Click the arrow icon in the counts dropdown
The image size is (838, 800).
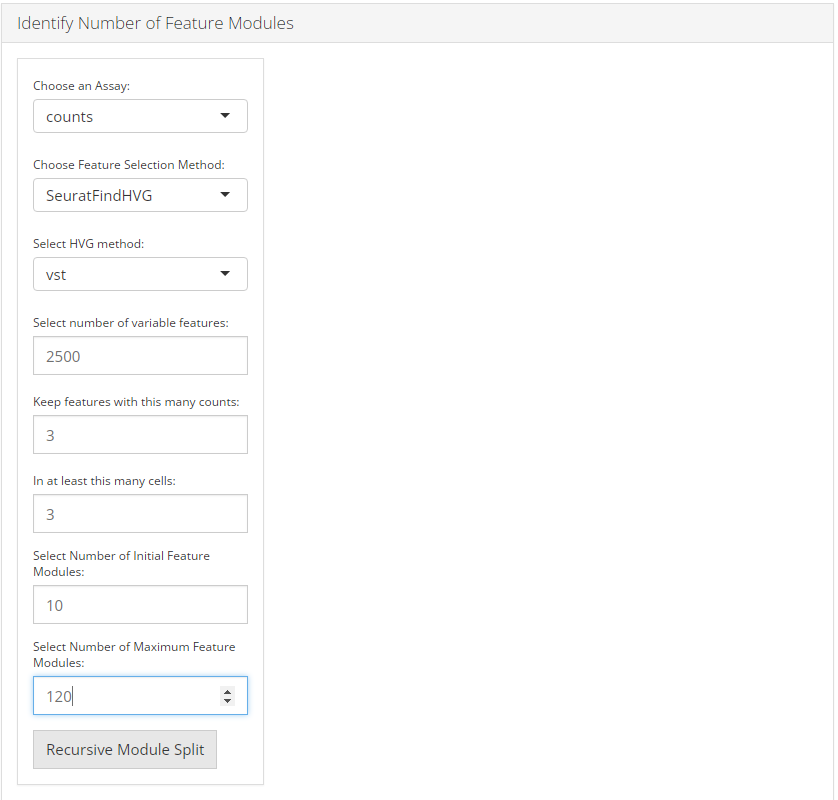click(225, 116)
